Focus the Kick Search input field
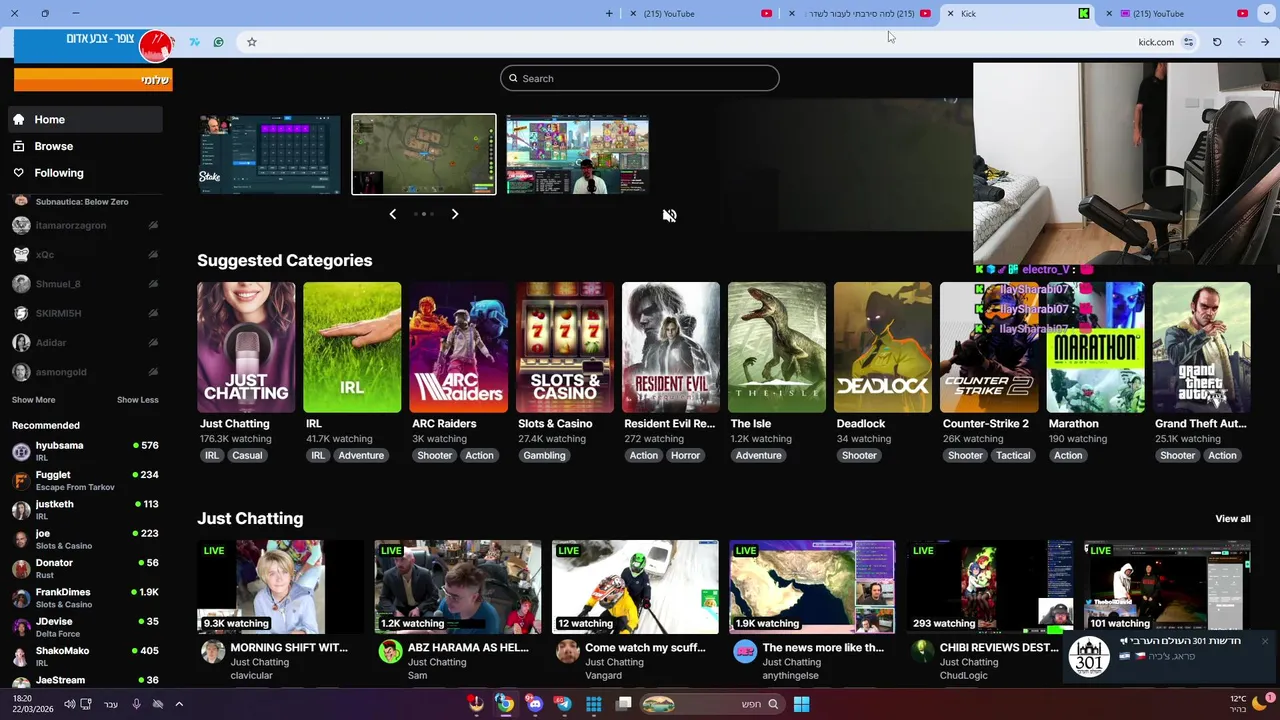 tap(640, 78)
